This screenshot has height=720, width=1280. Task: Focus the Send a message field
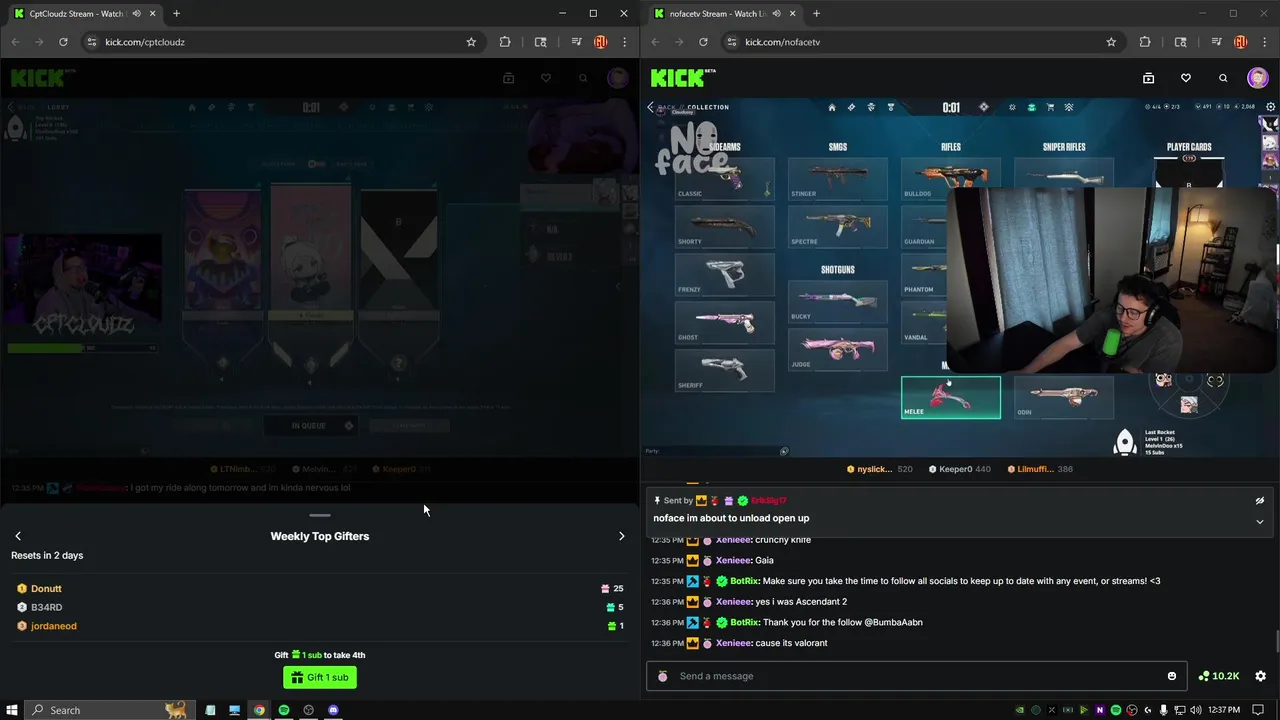click(916, 676)
